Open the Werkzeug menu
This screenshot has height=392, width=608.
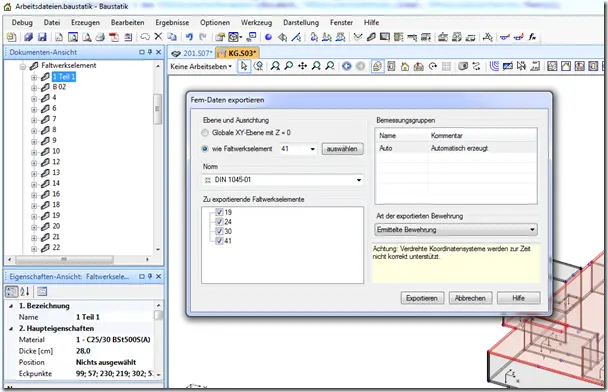click(256, 22)
